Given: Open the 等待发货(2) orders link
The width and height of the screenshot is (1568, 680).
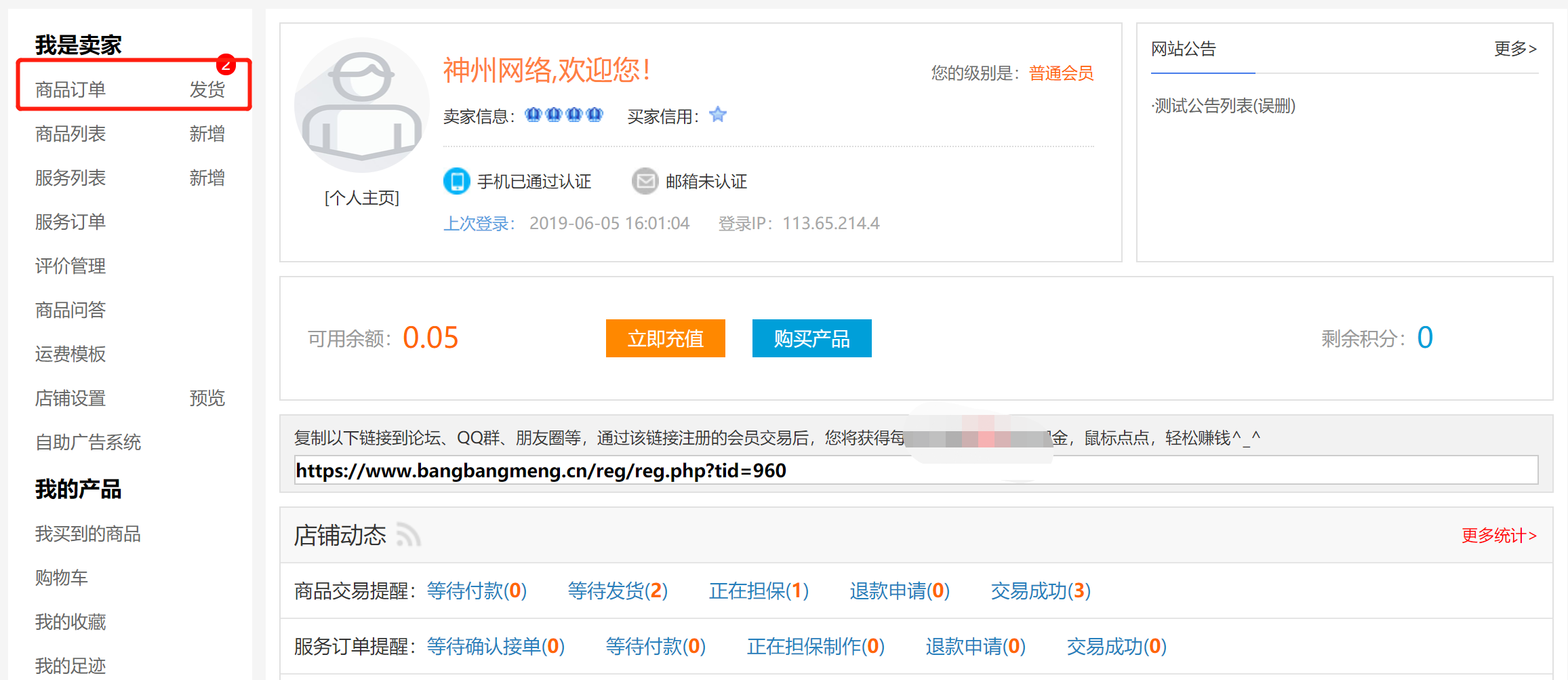Looking at the screenshot, I should (x=618, y=591).
